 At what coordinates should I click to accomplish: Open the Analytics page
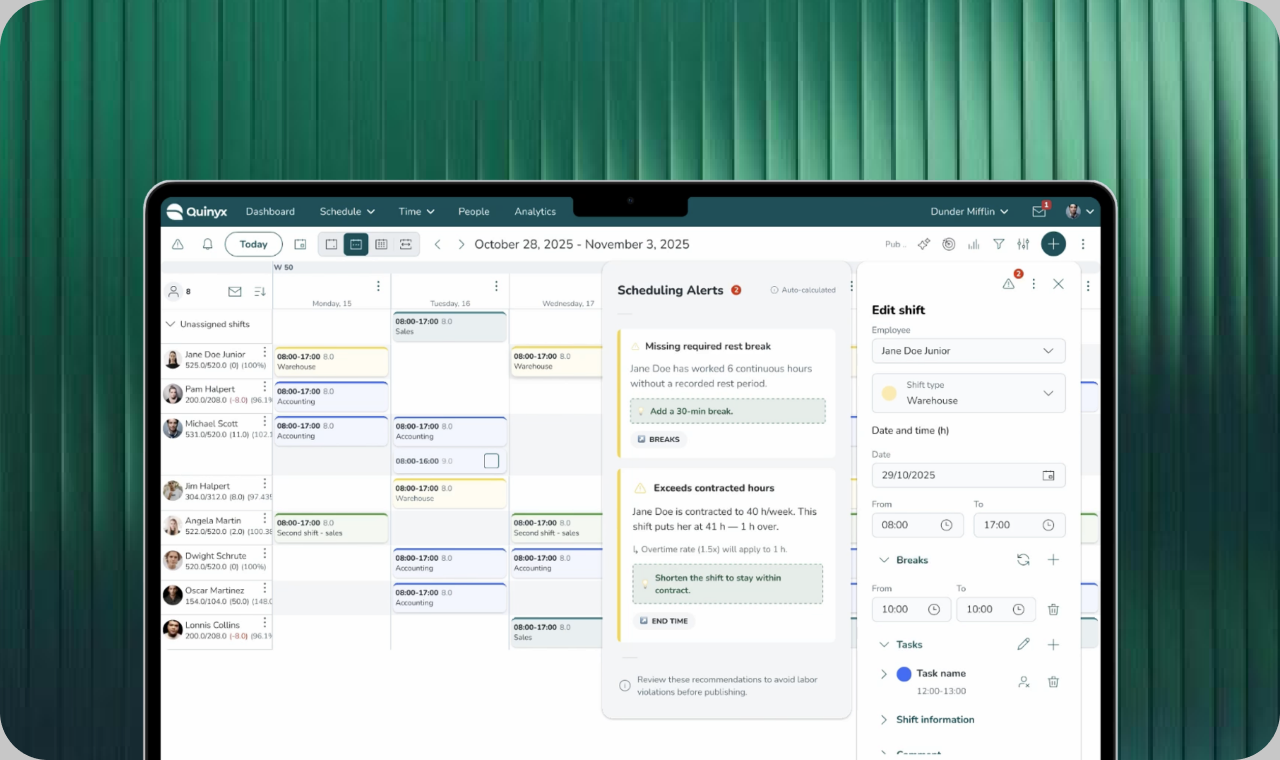(x=535, y=212)
